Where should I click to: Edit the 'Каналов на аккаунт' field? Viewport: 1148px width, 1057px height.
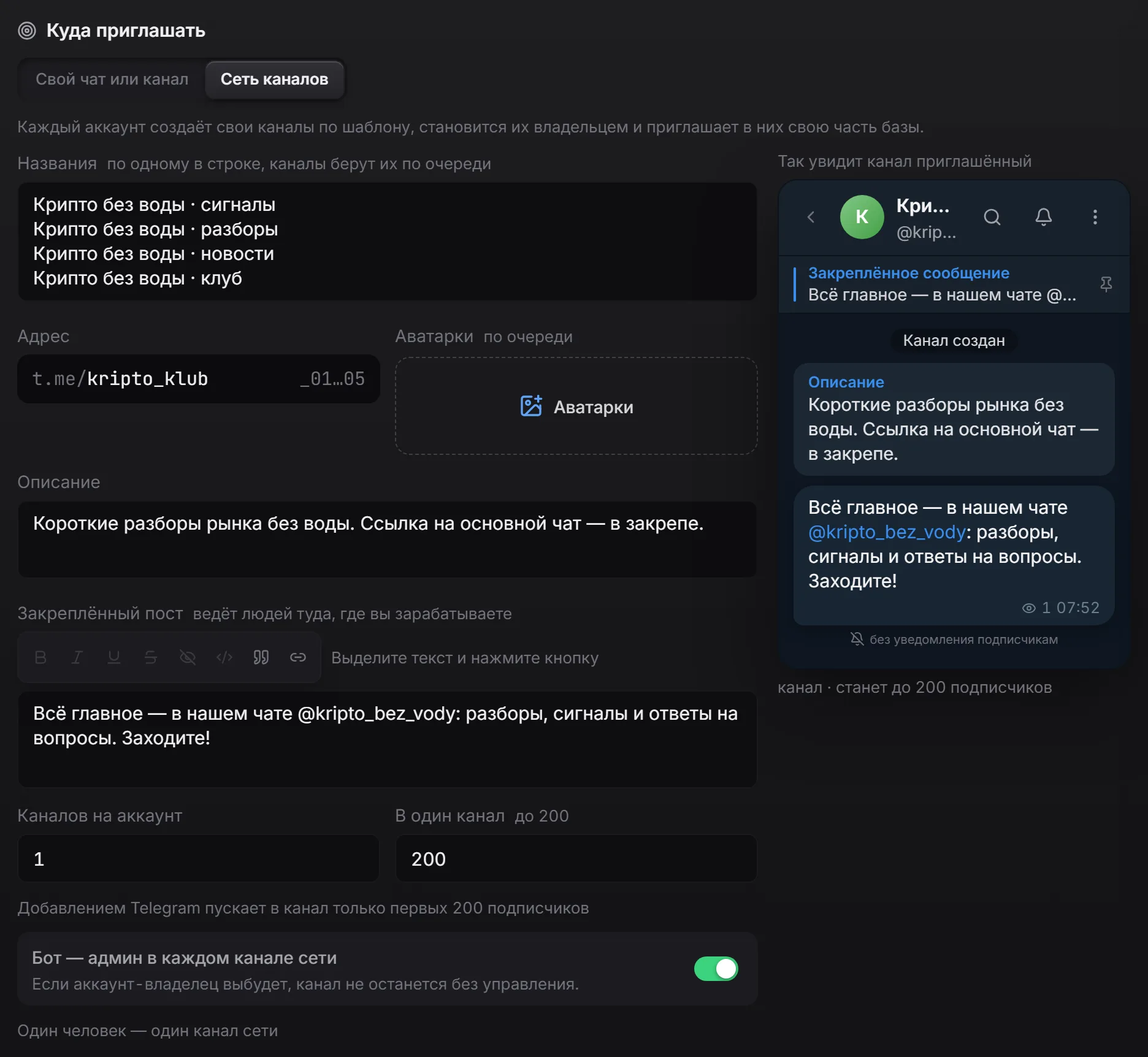pyautogui.click(x=198, y=858)
